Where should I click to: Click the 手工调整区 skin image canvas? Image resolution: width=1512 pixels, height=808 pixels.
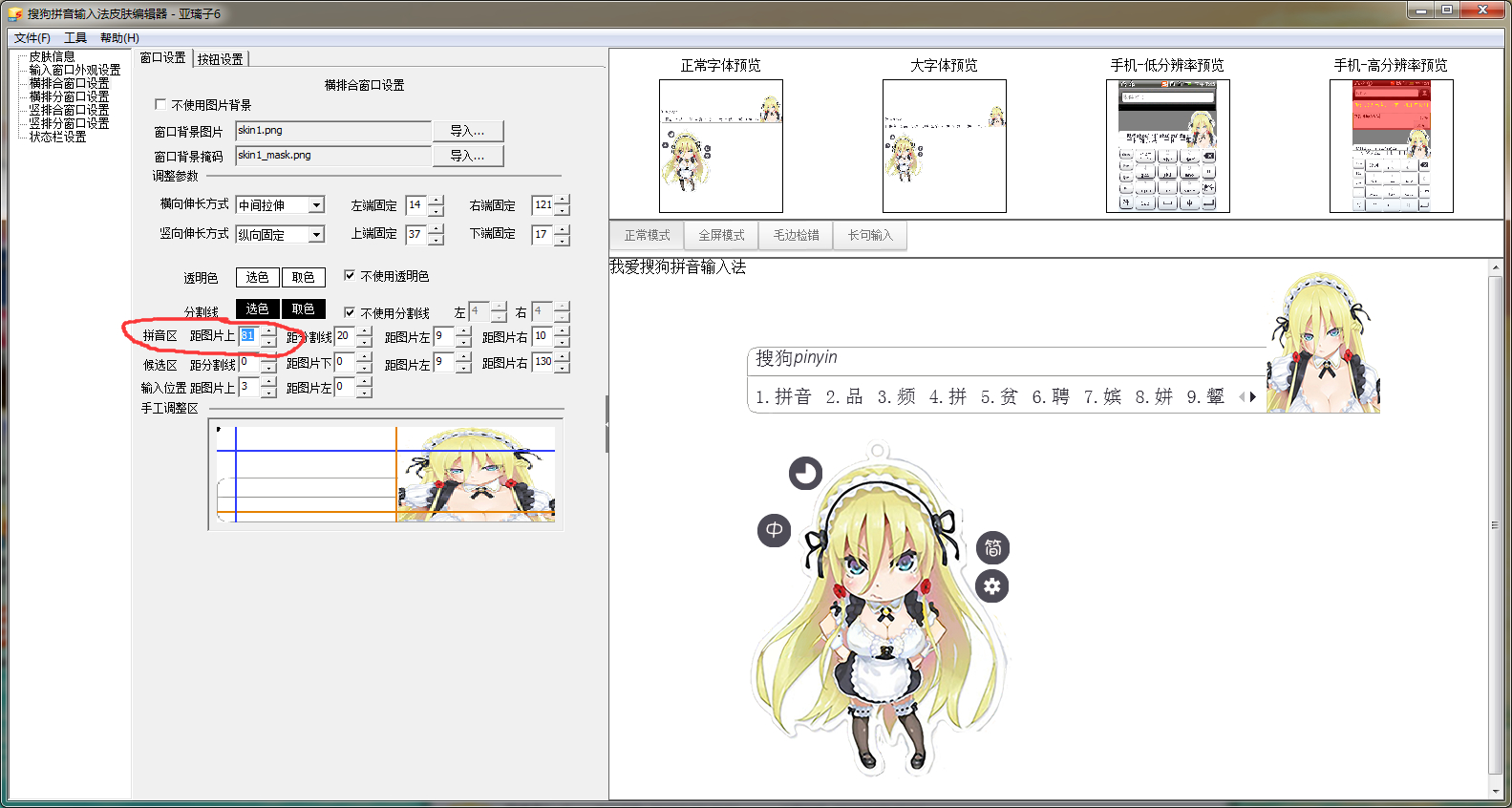(x=386, y=474)
